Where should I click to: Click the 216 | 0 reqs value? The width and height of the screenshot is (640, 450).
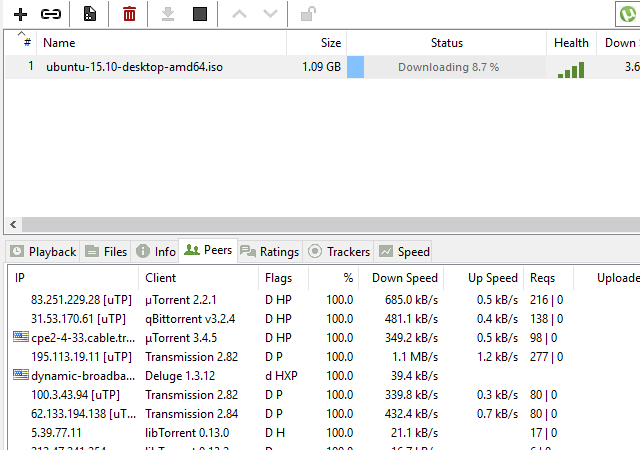tap(547, 300)
